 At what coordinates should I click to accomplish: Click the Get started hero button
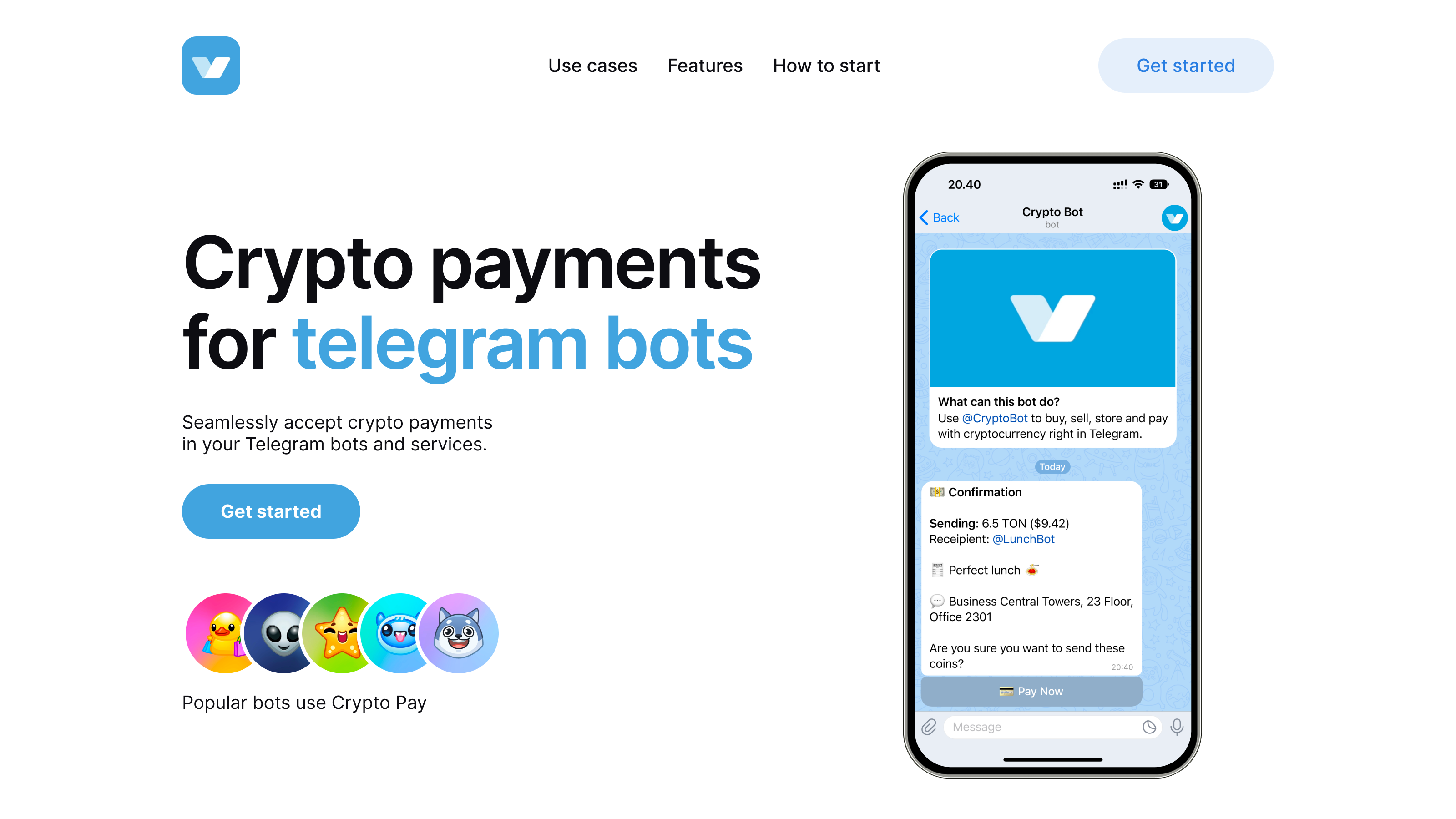pos(271,511)
